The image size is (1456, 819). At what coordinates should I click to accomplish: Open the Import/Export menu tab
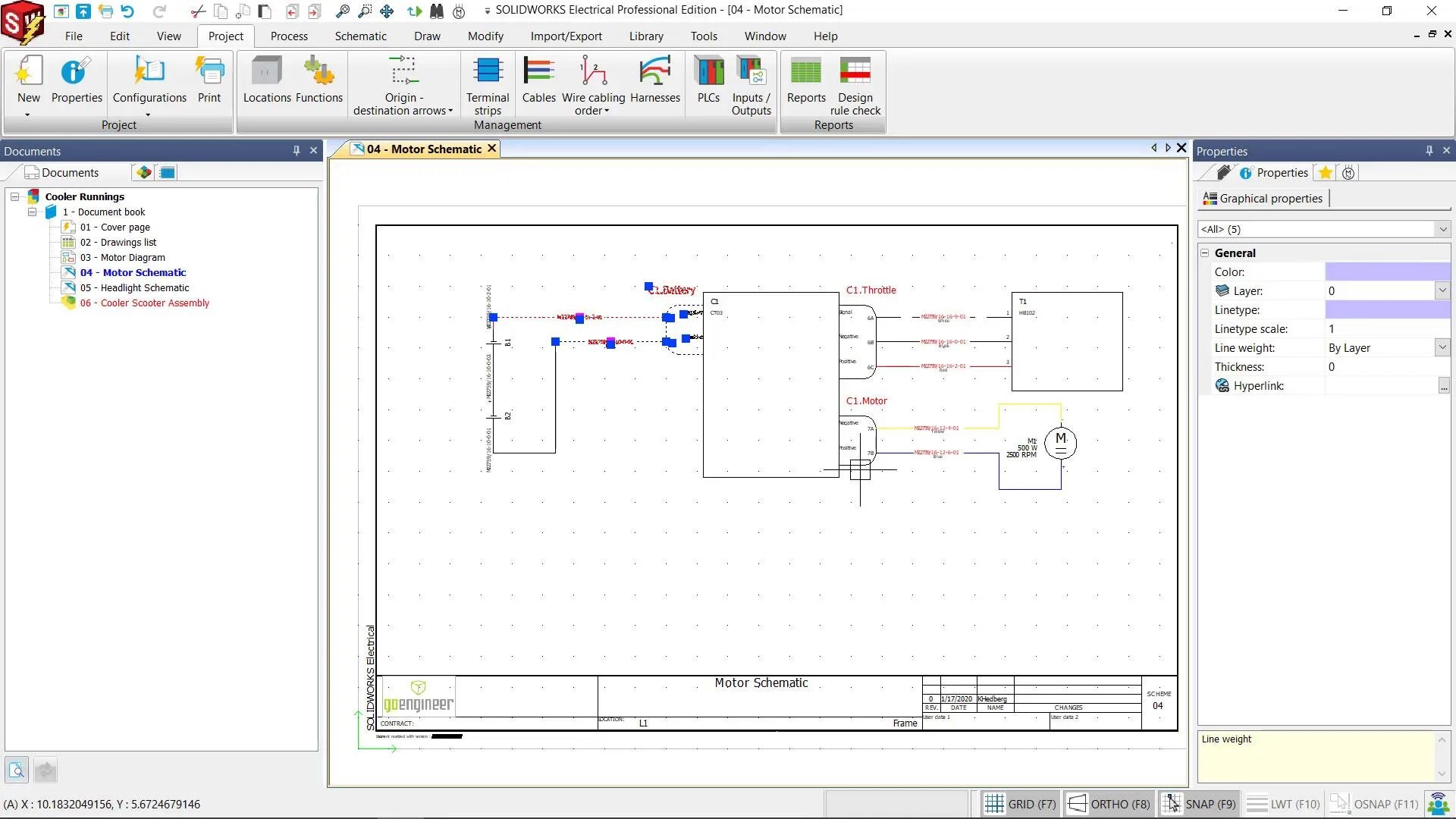(566, 36)
